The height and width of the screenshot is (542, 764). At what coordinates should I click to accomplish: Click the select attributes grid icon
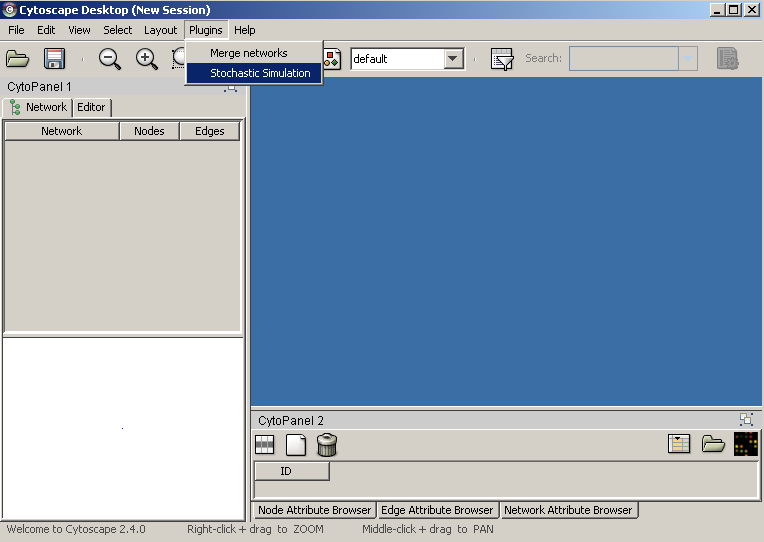click(x=265, y=445)
